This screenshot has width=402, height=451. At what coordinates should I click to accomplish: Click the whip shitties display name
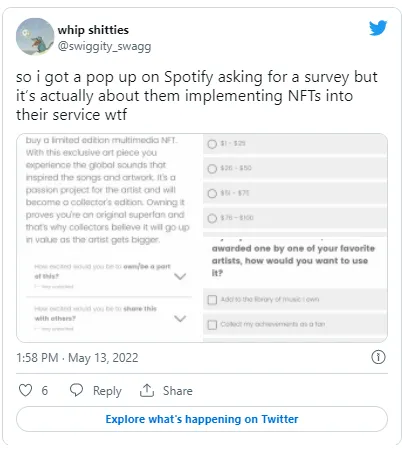click(x=93, y=30)
